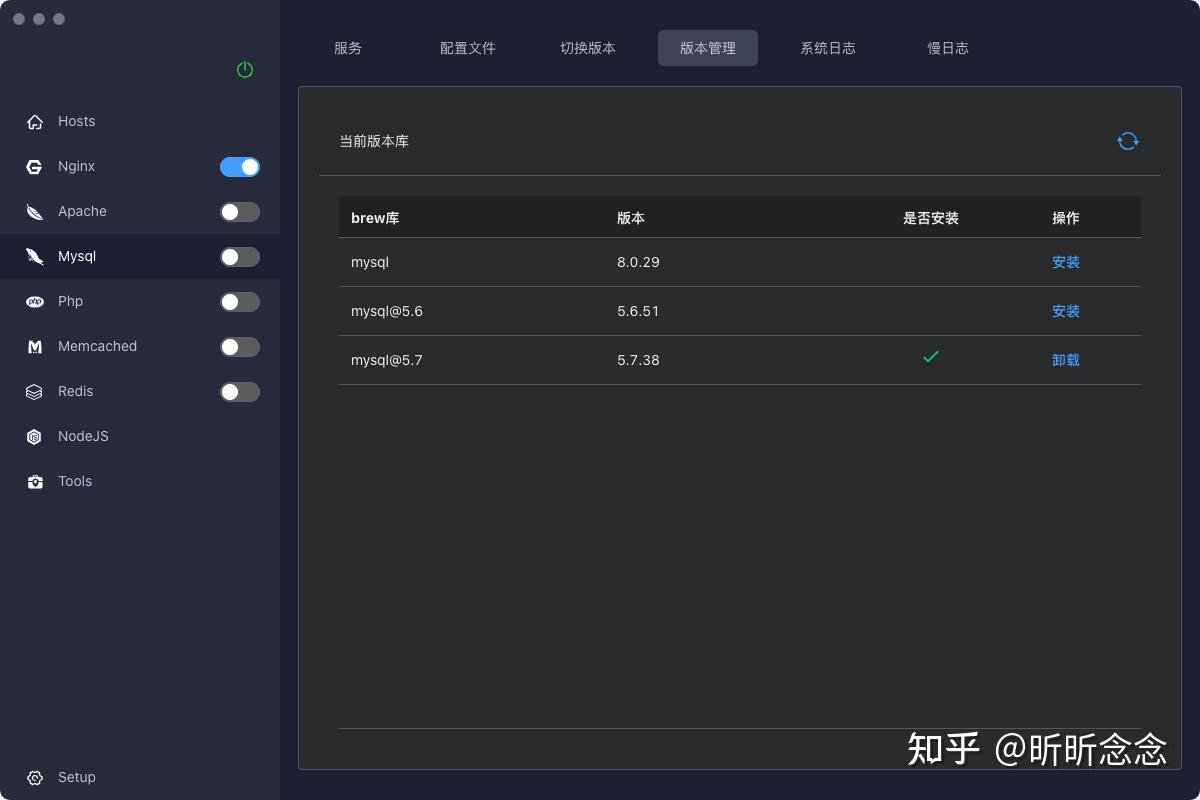The height and width of the screenshot is (800, 1200).
Task: Enable the Apache service toggle
Action: click(240, 211)
